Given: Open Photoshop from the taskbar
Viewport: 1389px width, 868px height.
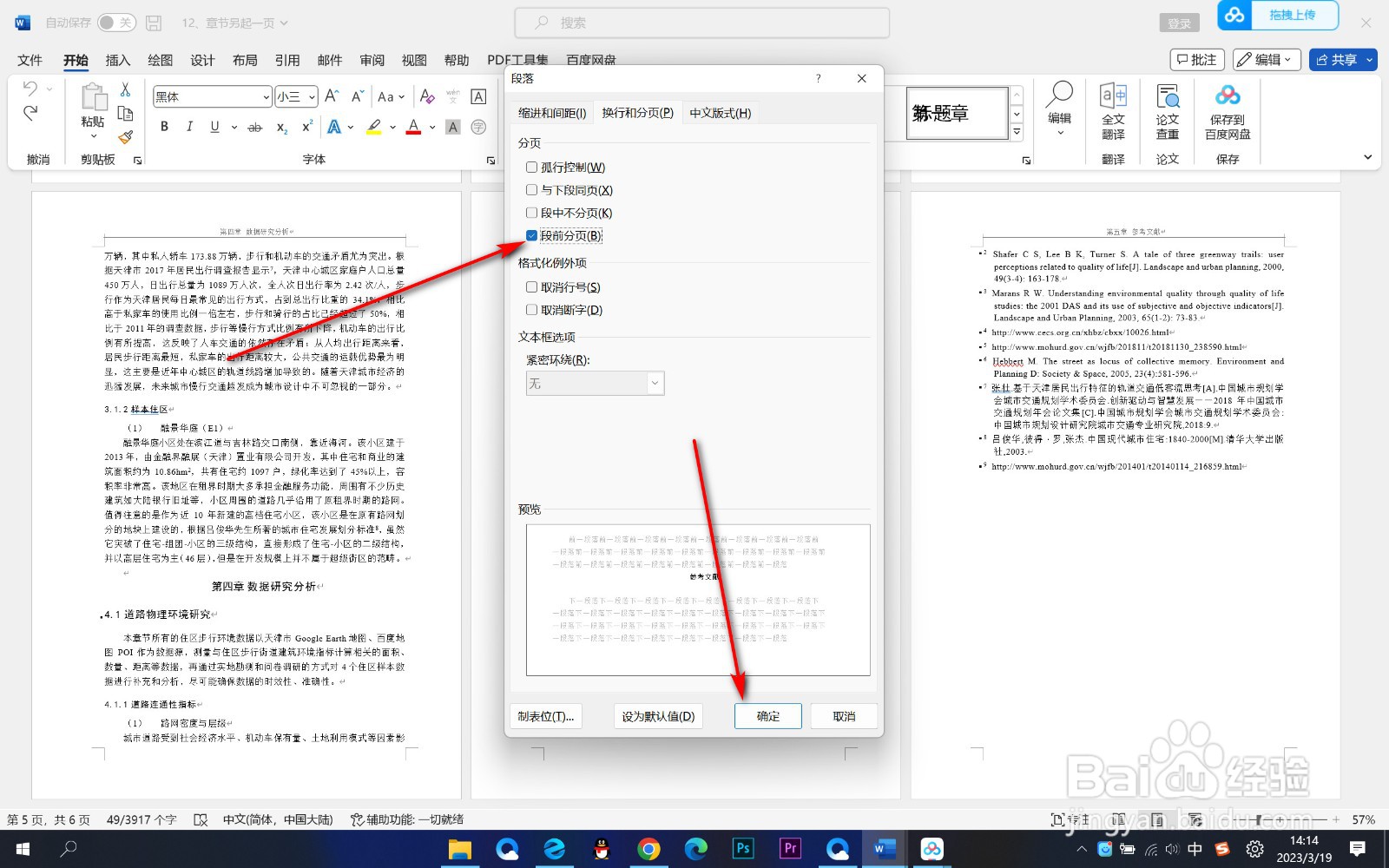Looking at the screenshot, I should 742,849.
